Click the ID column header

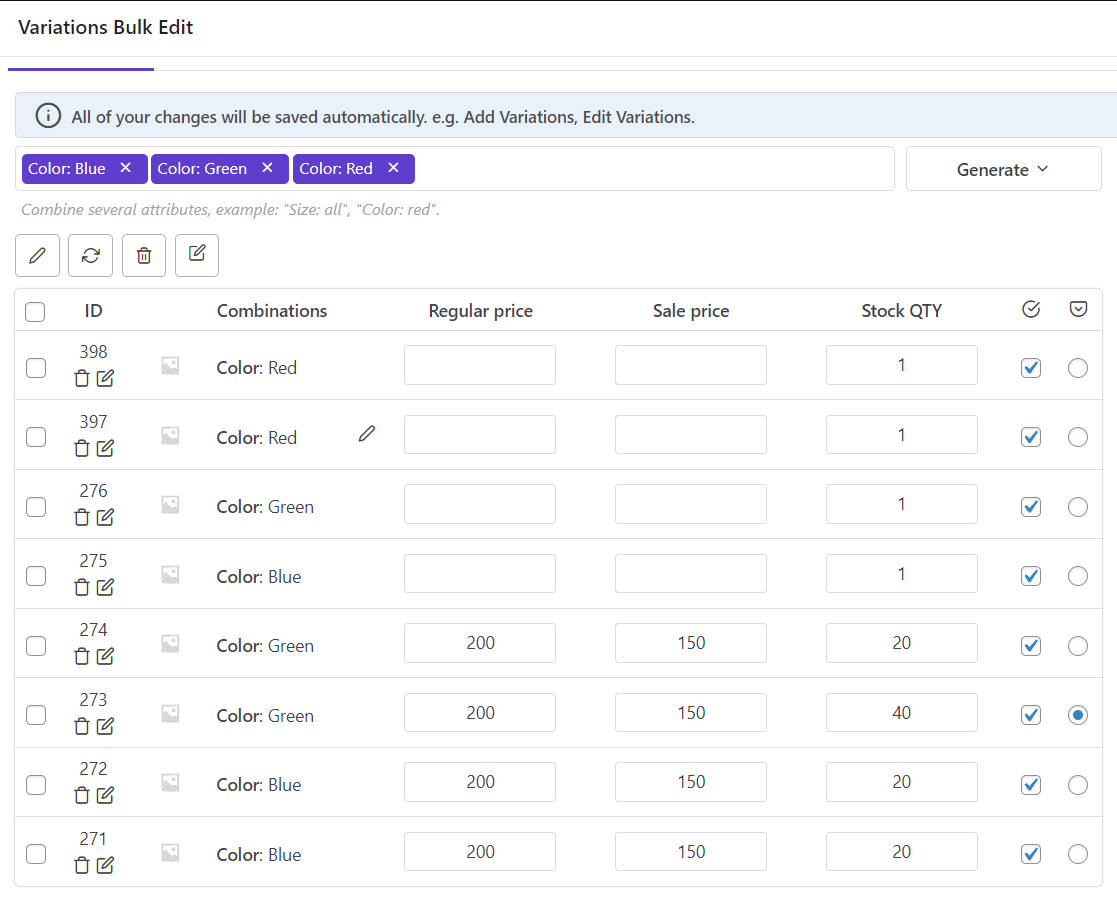click(93, 311)
